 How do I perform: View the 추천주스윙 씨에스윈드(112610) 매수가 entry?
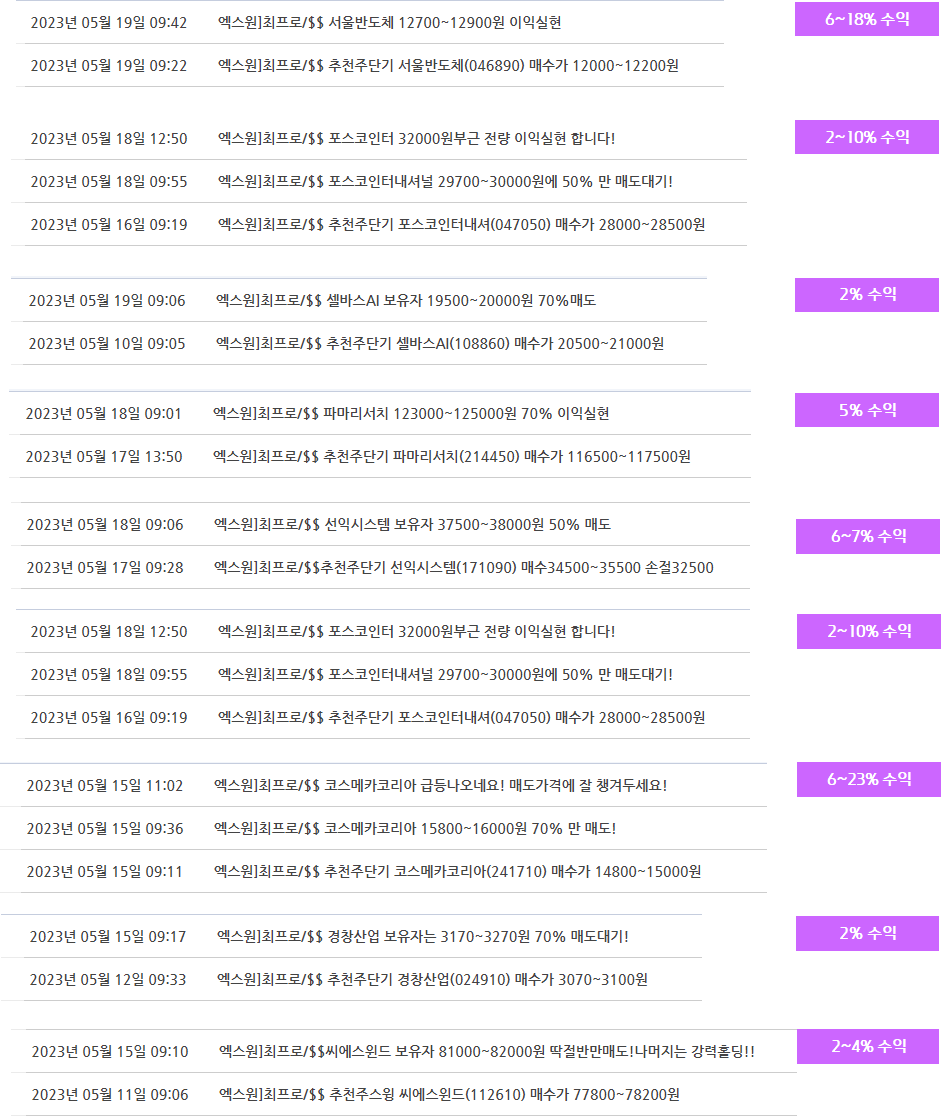point(448,1095)
